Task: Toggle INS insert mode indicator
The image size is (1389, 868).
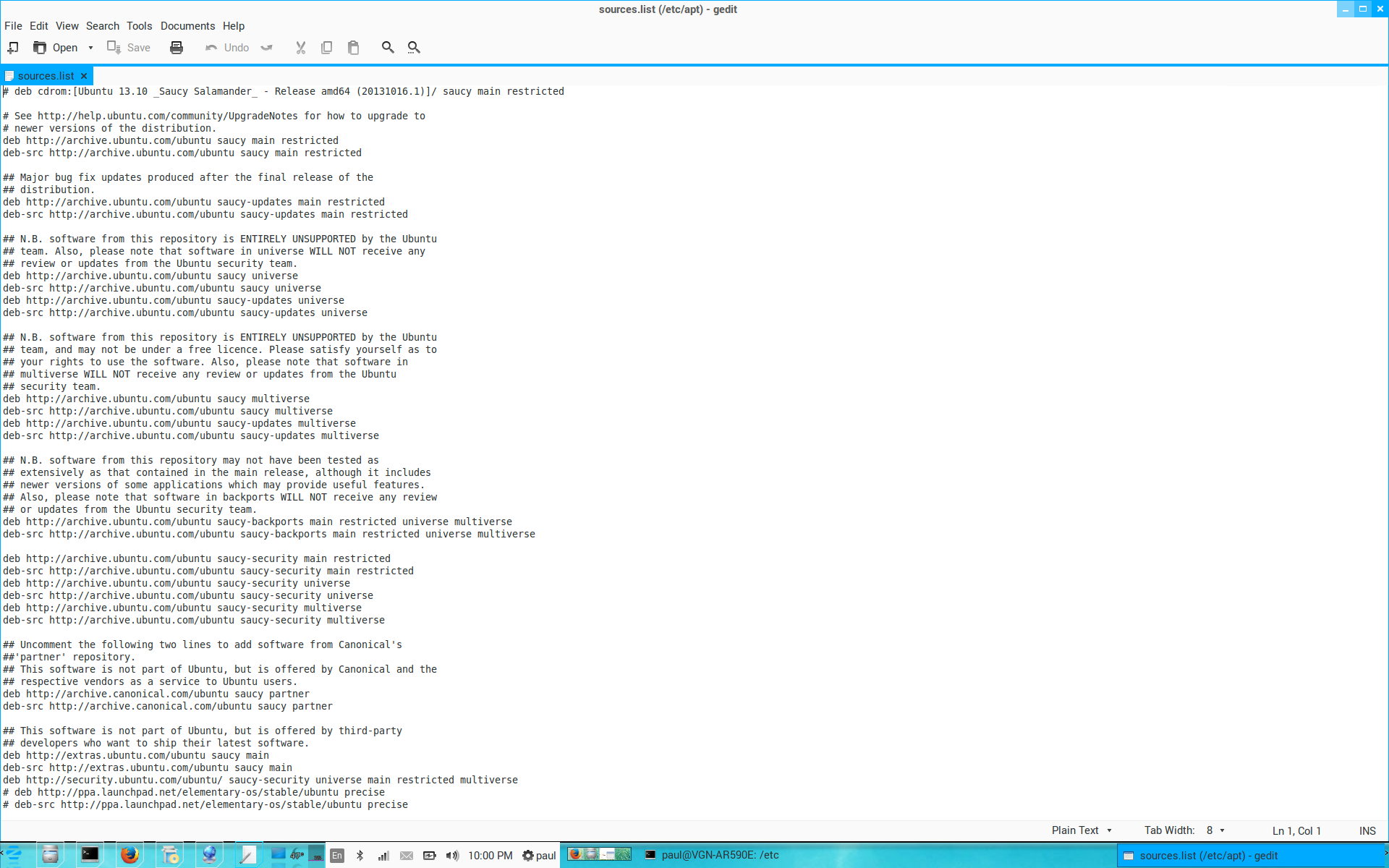Action: [x=1367, y=830]
